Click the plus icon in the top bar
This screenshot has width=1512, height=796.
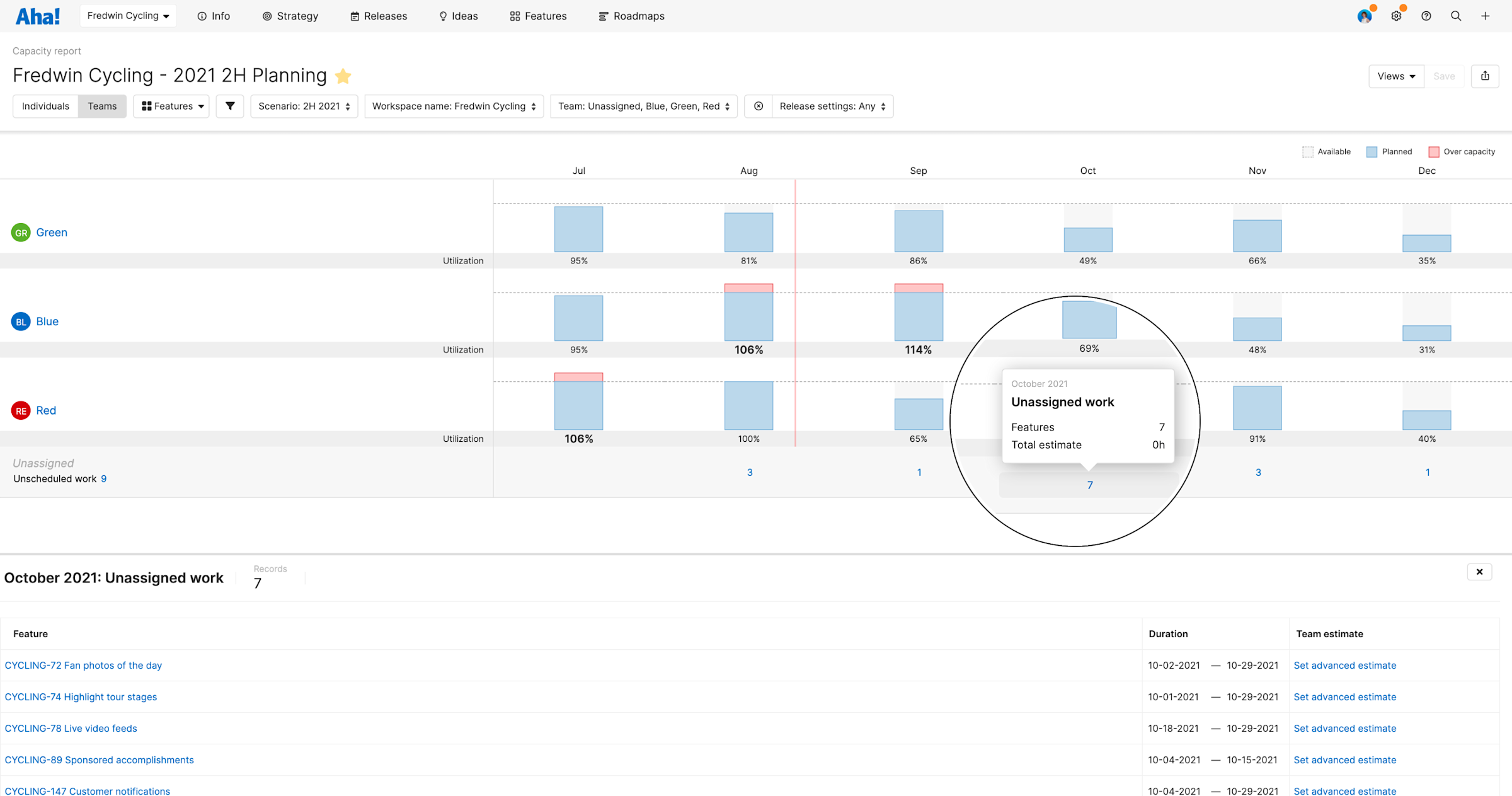[1485, 16]
